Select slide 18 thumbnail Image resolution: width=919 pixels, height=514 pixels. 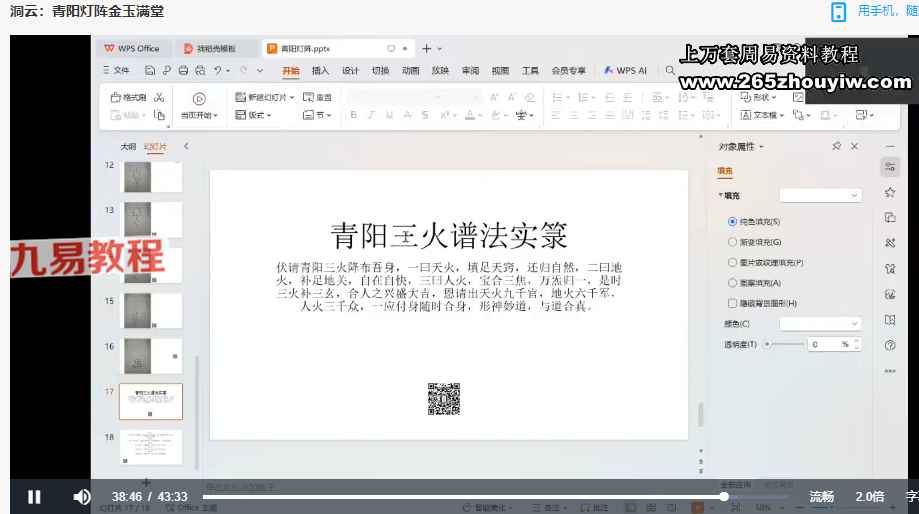point(151,446)
